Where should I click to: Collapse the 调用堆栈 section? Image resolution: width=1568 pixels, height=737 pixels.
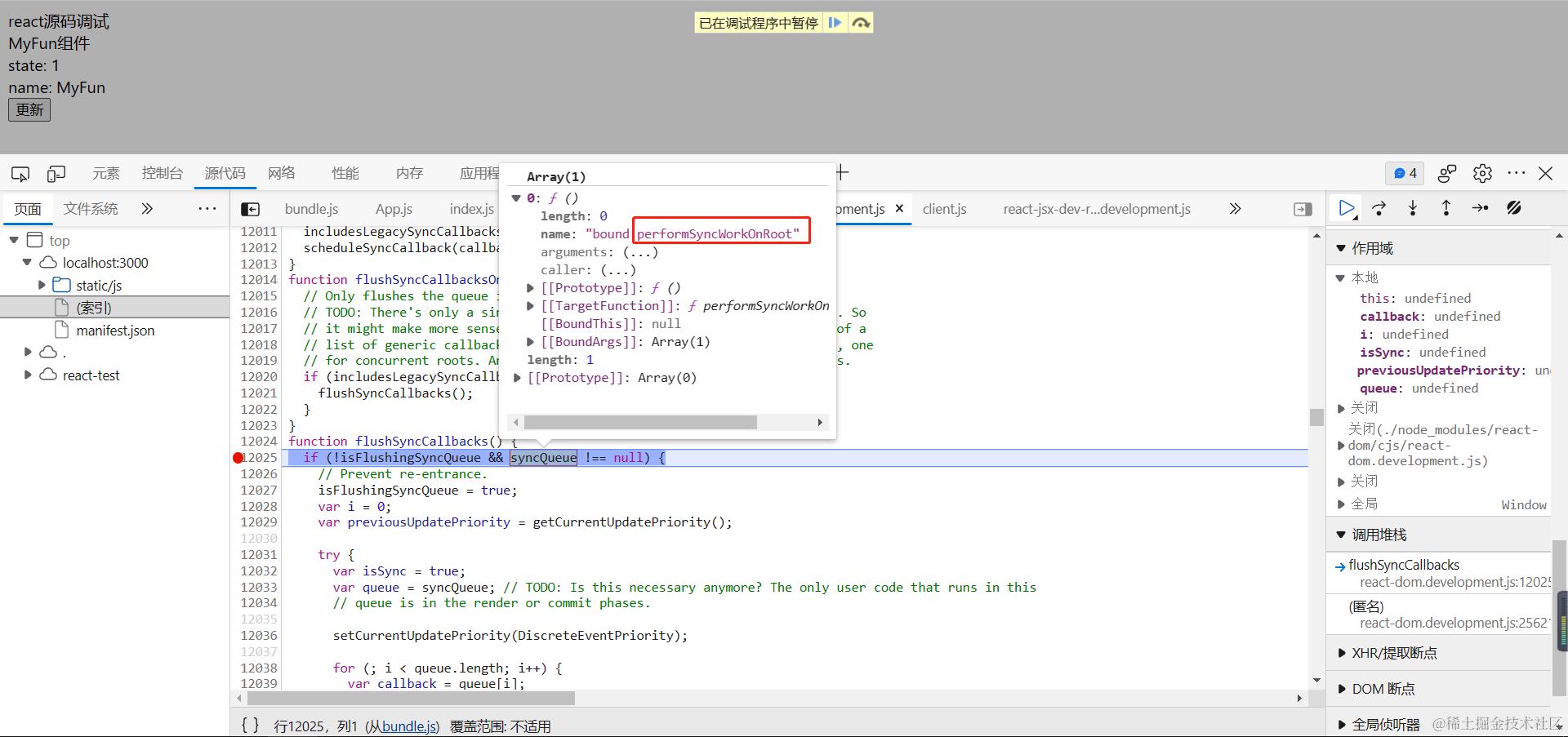[1340, 535]
